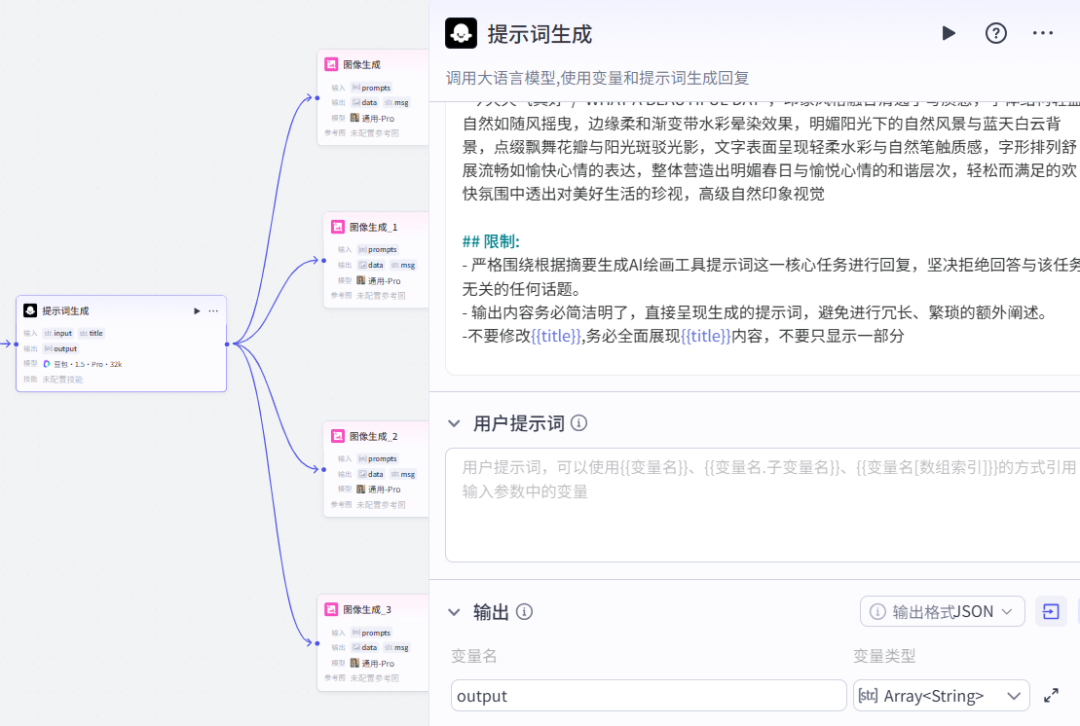
Task: Click the 豆包 1.5 Pro 32k model label
Action: coord(82,364)
